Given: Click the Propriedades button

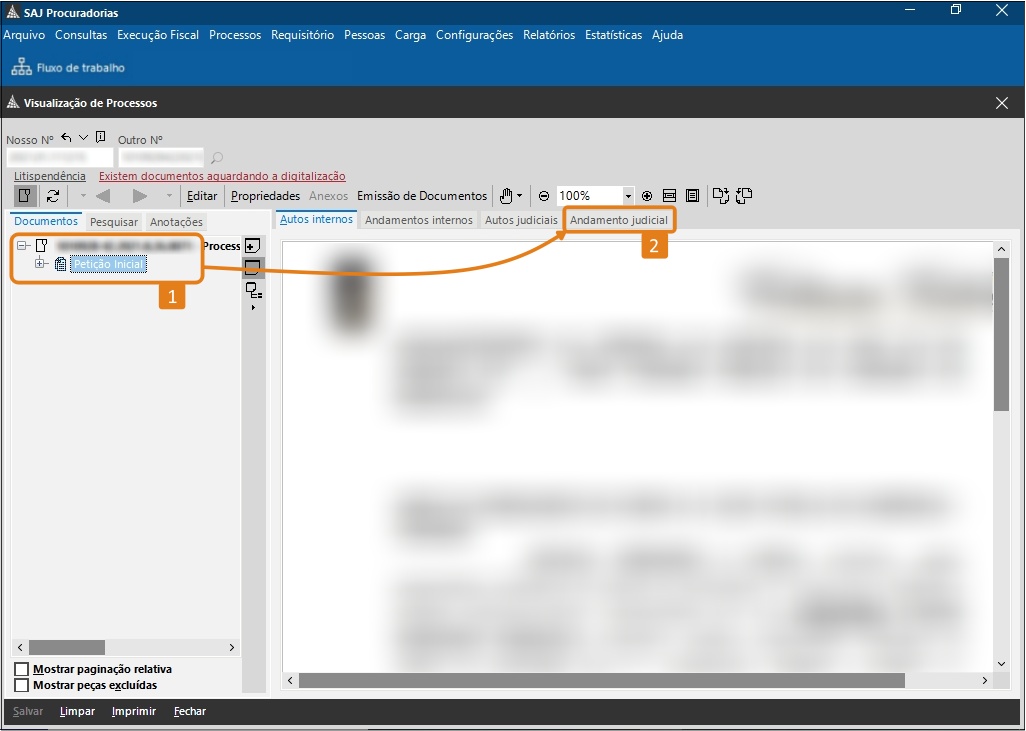Looking at the screenshot, I should coord(265,196).
